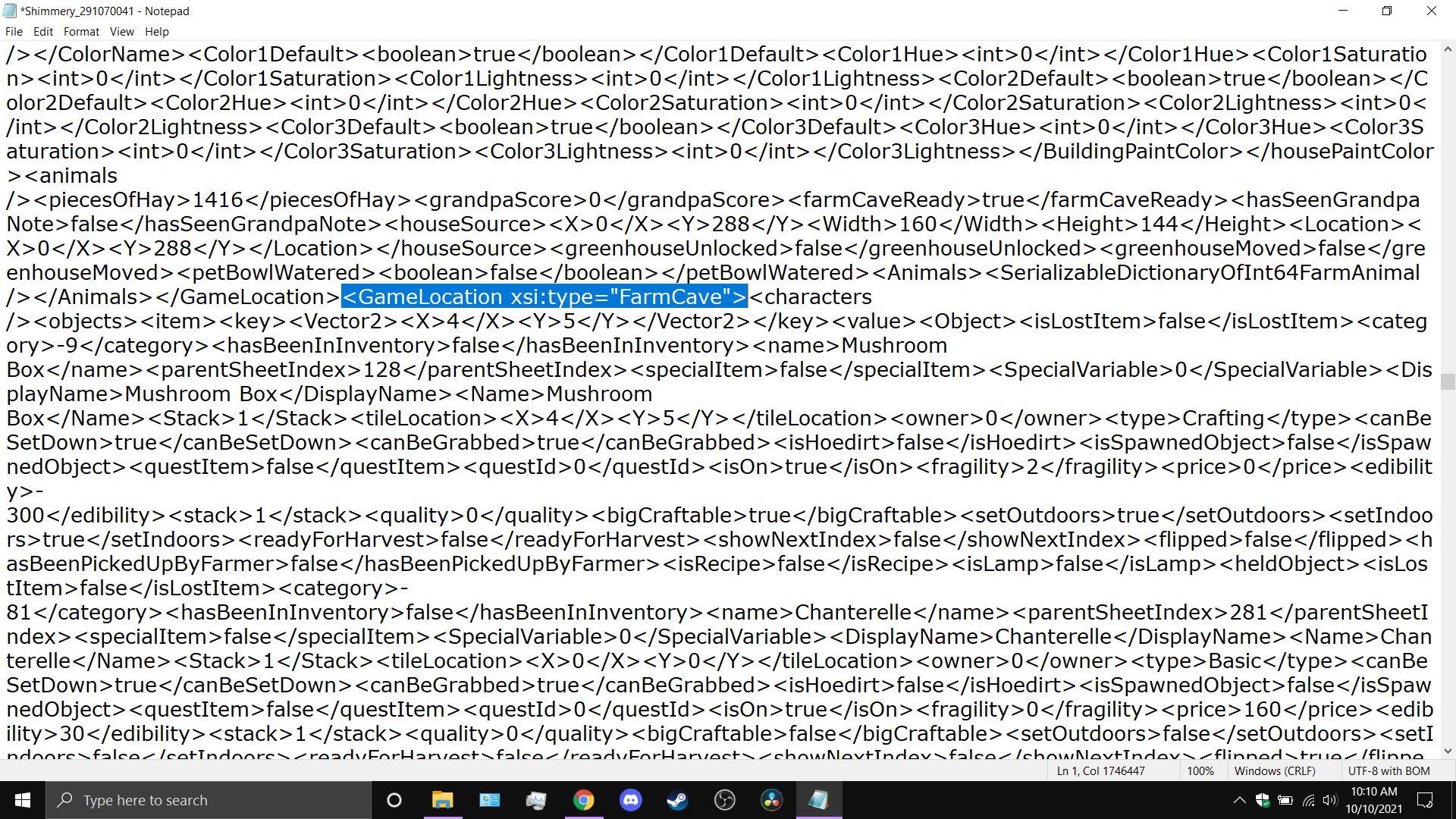Open DaVinci Resolve taskbar icon
The width and height of the screenshot is (1456, 819).
tap(771, 800)
